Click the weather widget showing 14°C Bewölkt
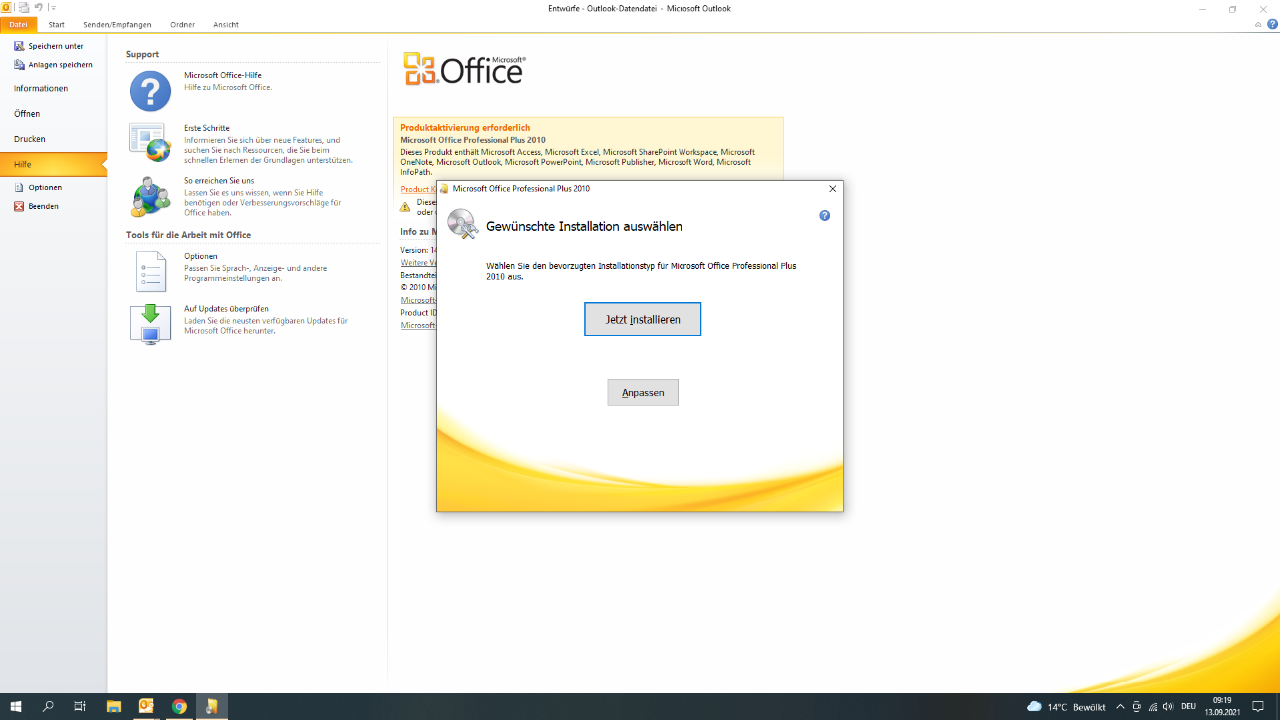 [1066, 707]
